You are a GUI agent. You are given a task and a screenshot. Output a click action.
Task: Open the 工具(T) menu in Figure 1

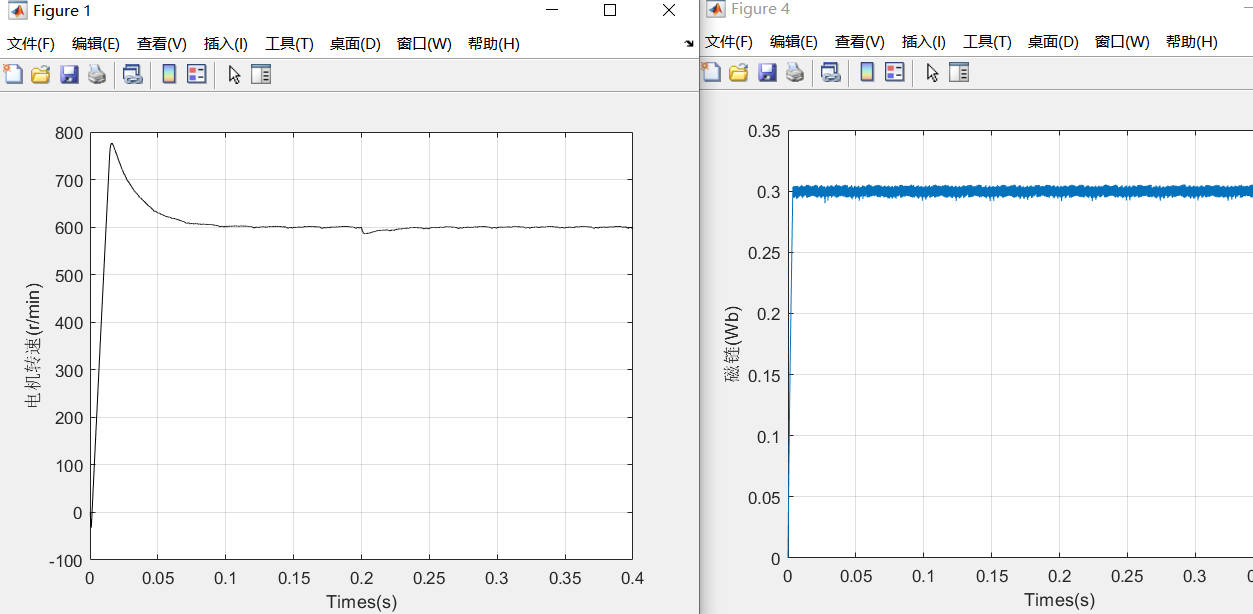[x=288, y=43]
